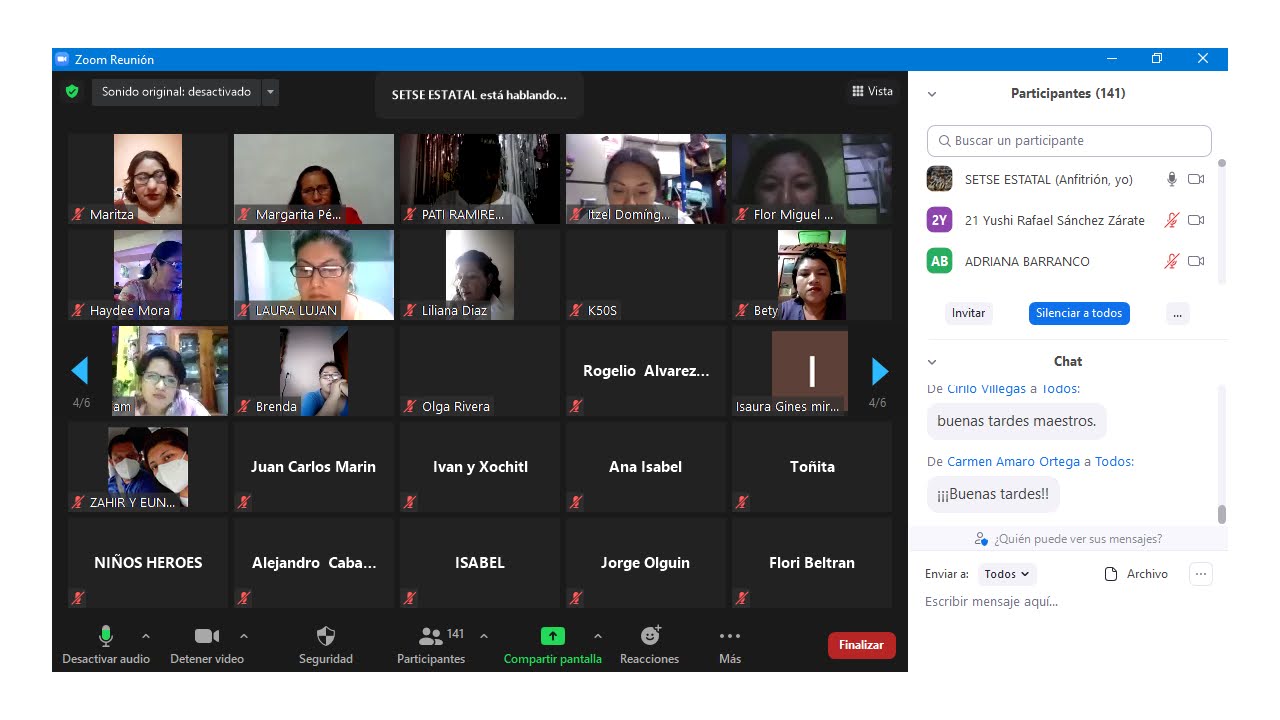The height and width of the screenshot is (720, 1280).
Task: Click the green encryption shield icon
Action: pyautogui.click(x=72, y=92)
